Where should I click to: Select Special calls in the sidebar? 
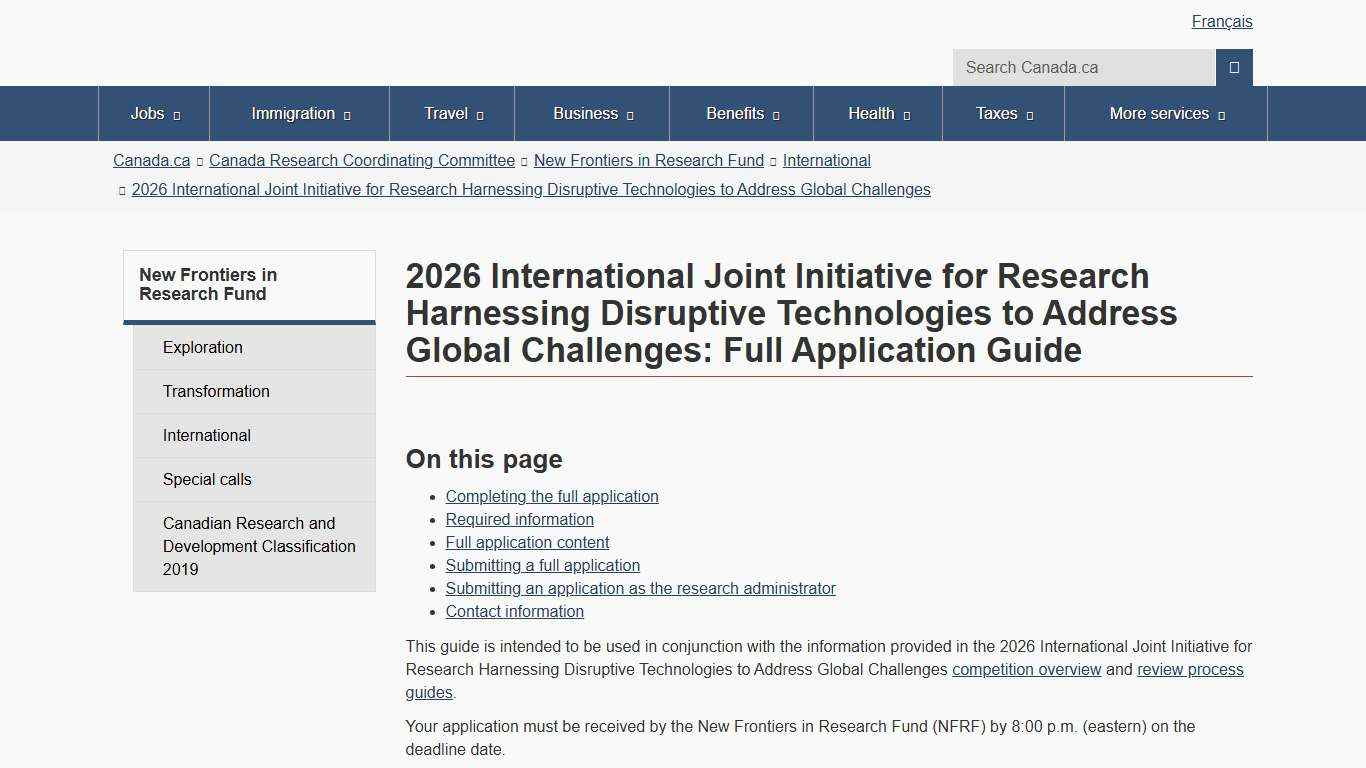(x=207, y=479)
